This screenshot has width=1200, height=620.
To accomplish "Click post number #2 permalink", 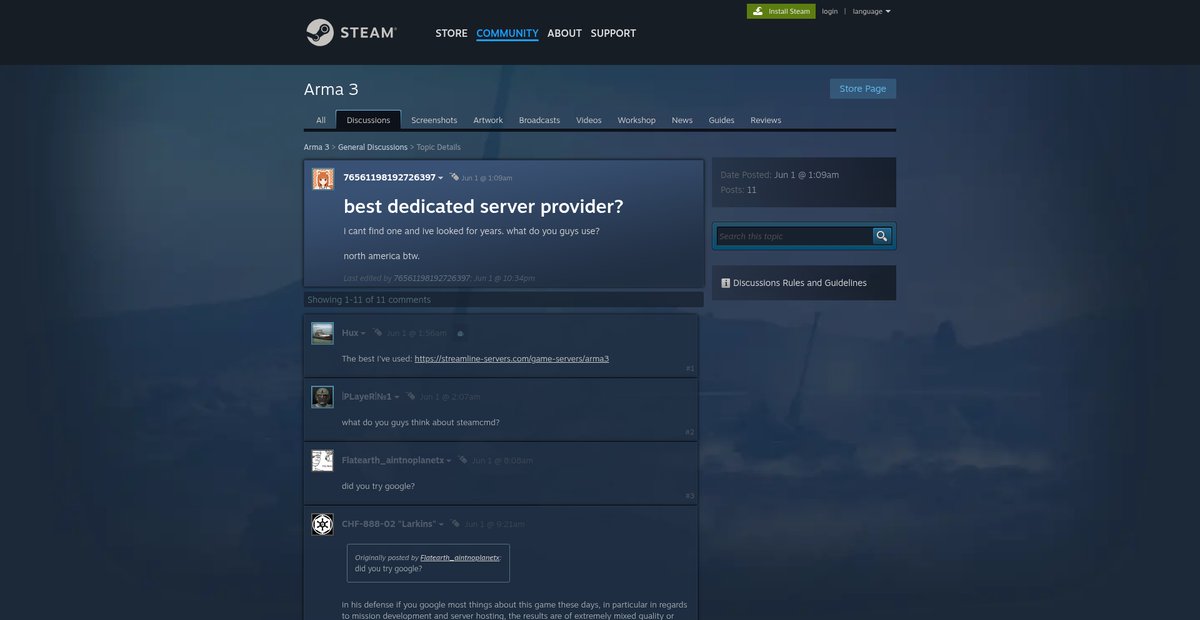I will (x=690, y=432).
